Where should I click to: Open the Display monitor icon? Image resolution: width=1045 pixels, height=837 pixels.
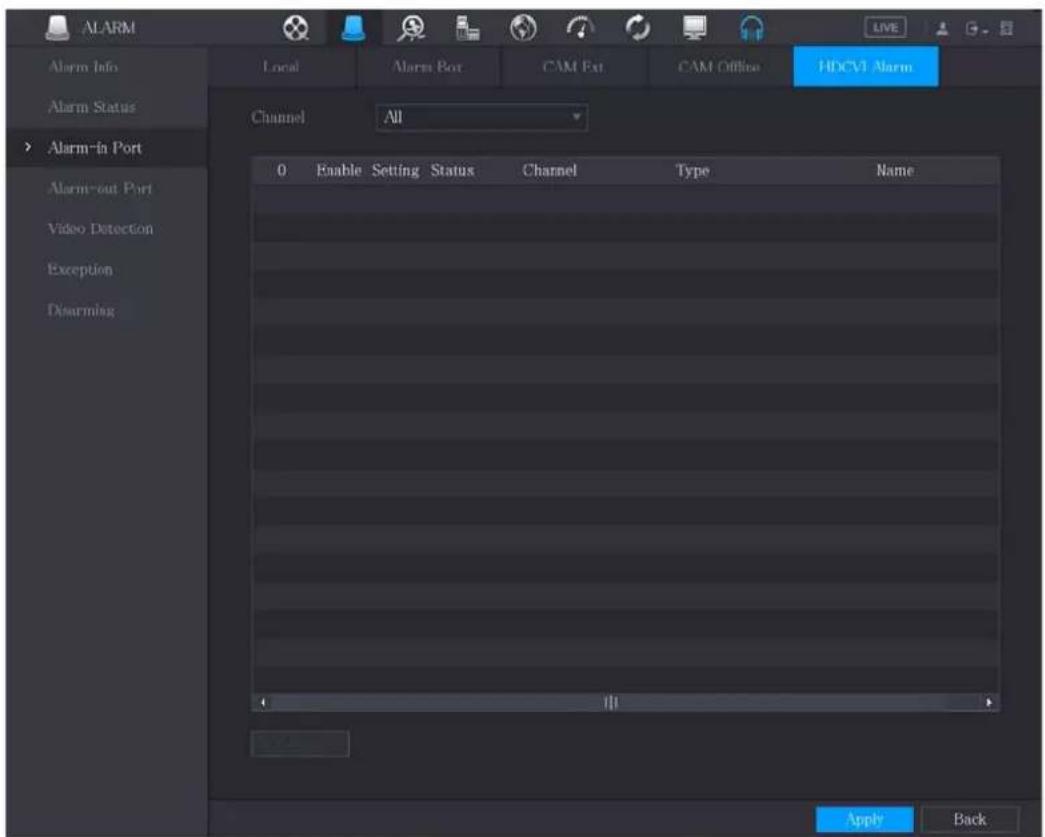point(694,28)
